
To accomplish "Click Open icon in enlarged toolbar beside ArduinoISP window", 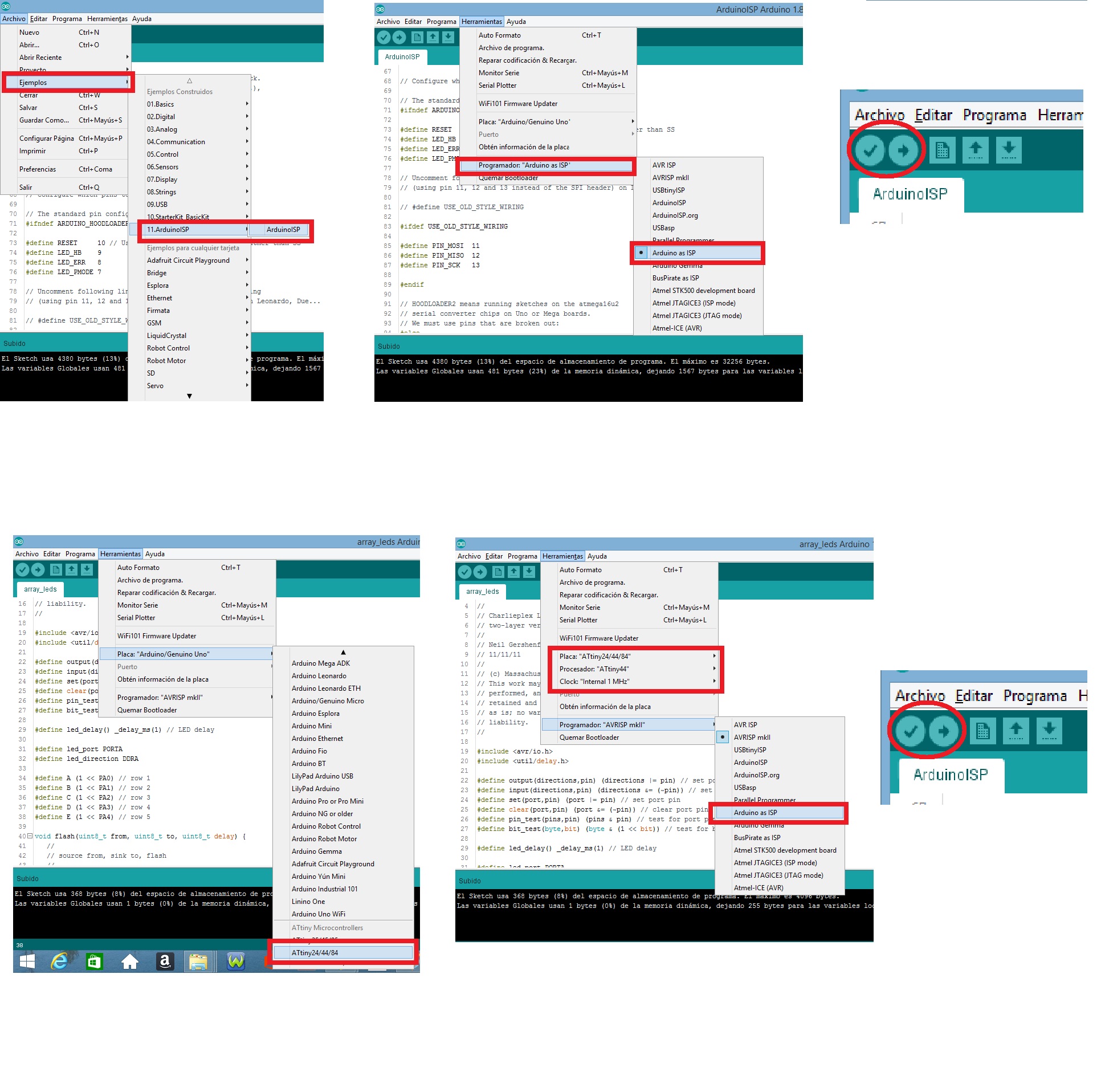I will (976, 150).
